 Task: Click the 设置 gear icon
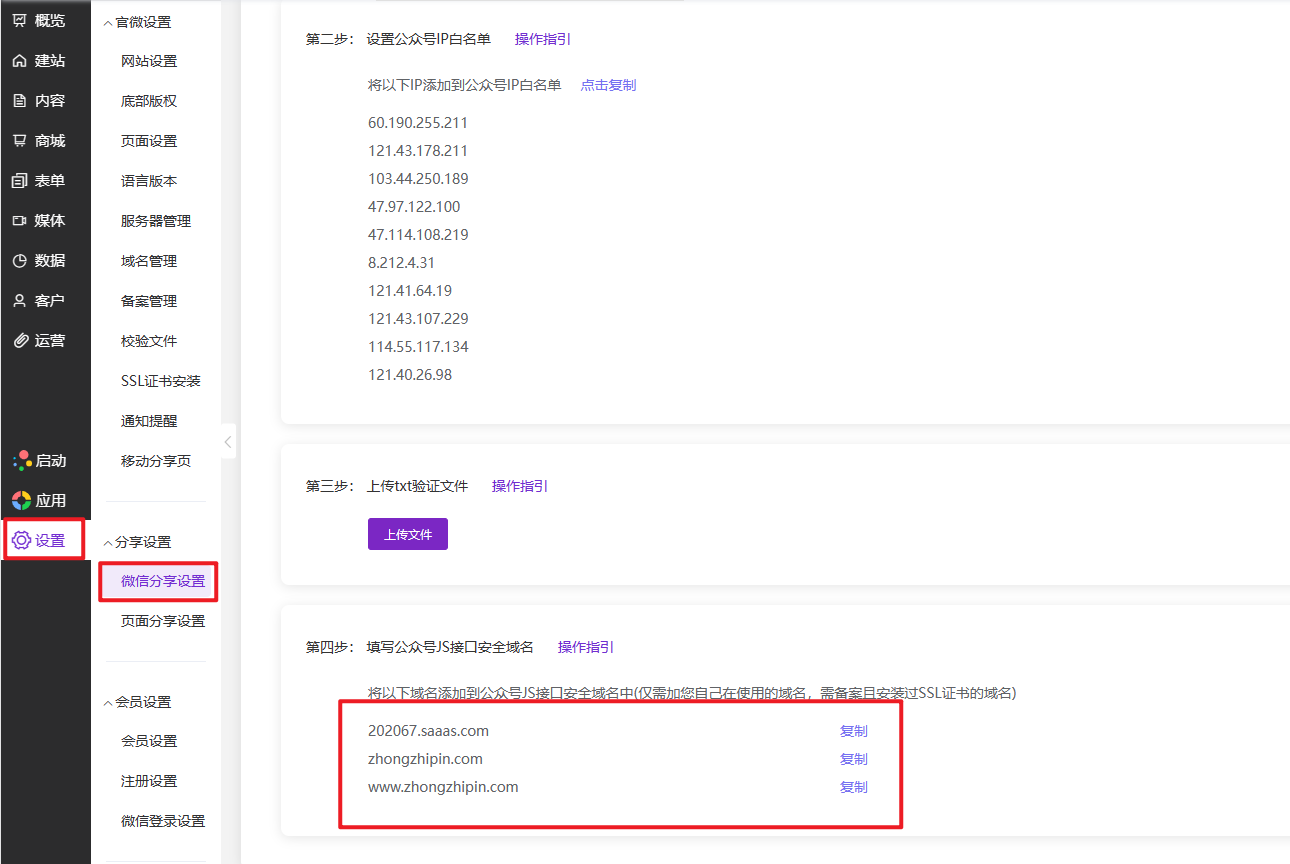point(21,541)
